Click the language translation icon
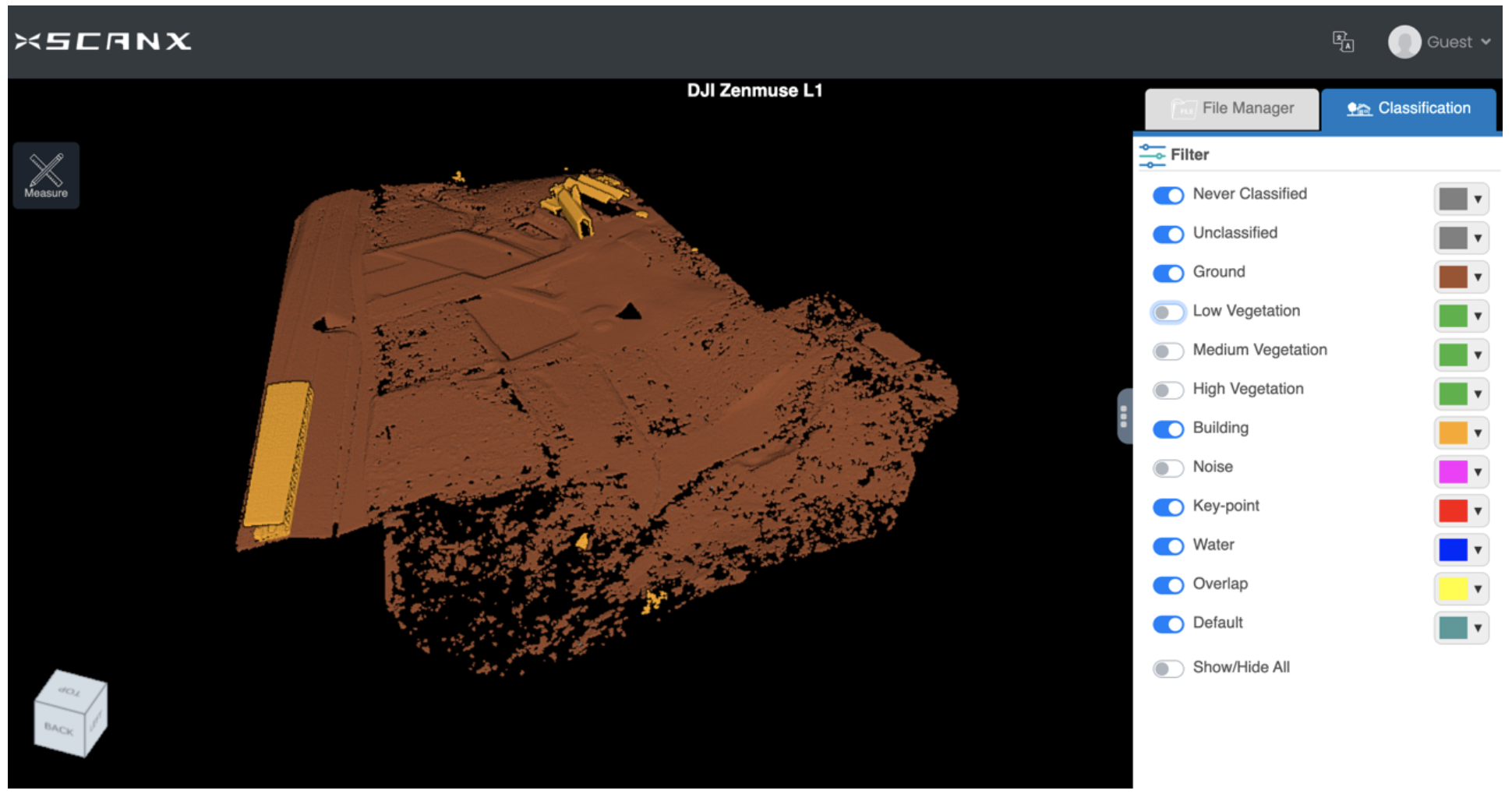This screenshot has height=801, width=1512. click(1342, 41)
